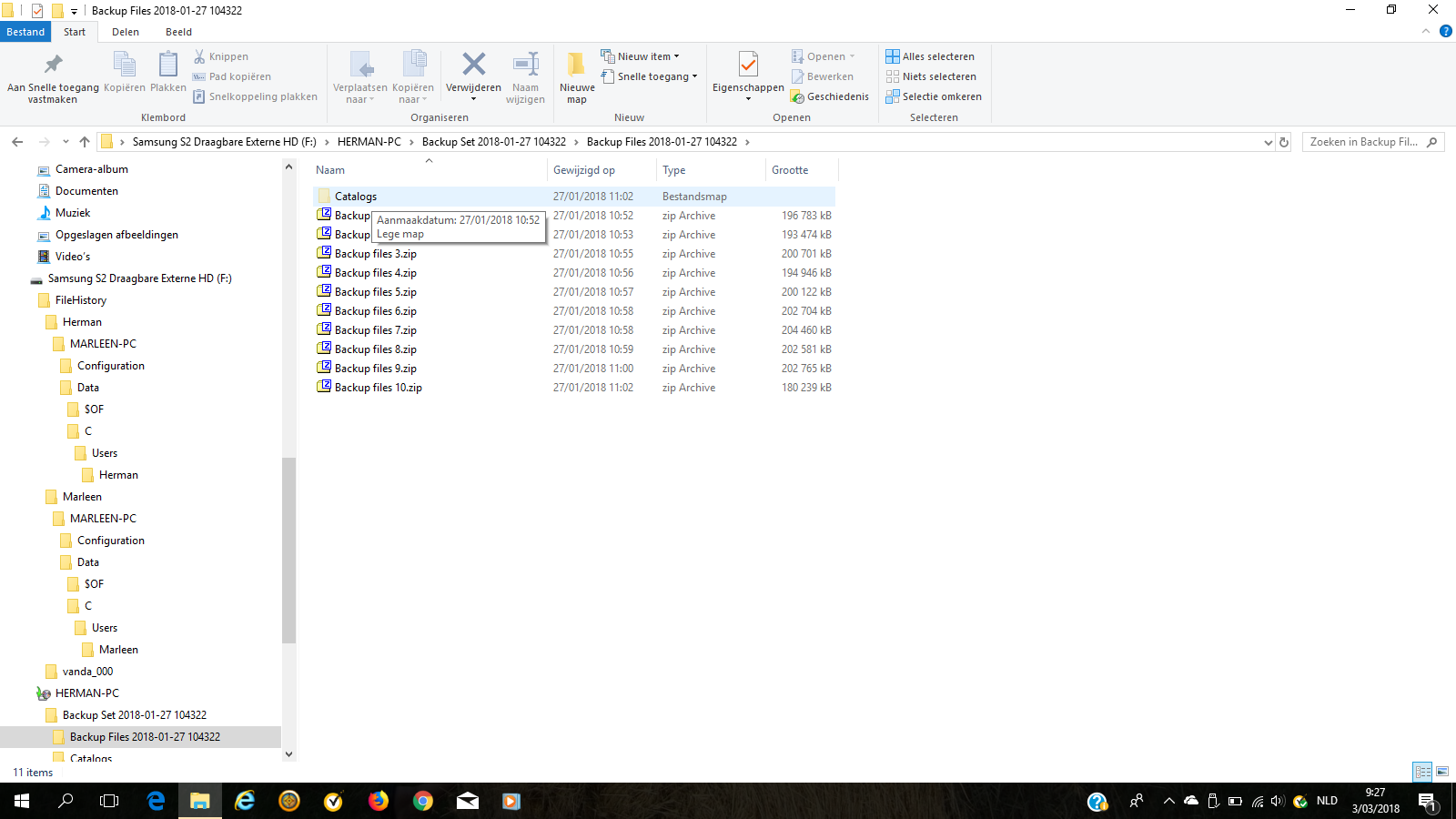Open the Beeld ribbon tab

click(178, 32)
